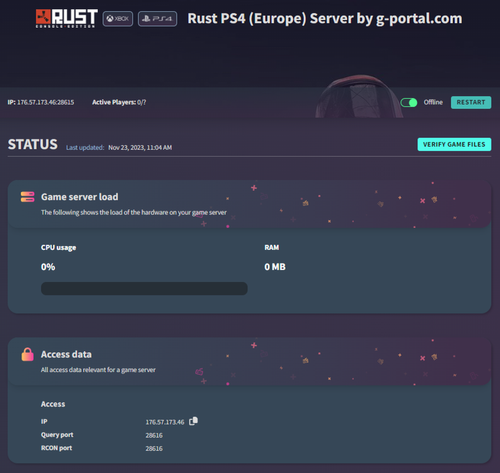
Task: Select the RCON port value 28616
Action: (x=154, y=449)
